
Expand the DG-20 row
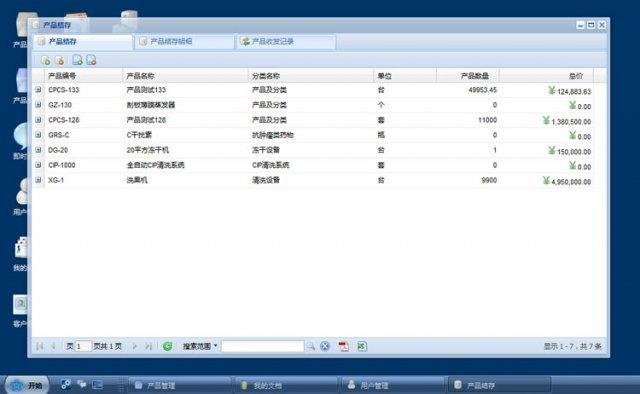38,150
